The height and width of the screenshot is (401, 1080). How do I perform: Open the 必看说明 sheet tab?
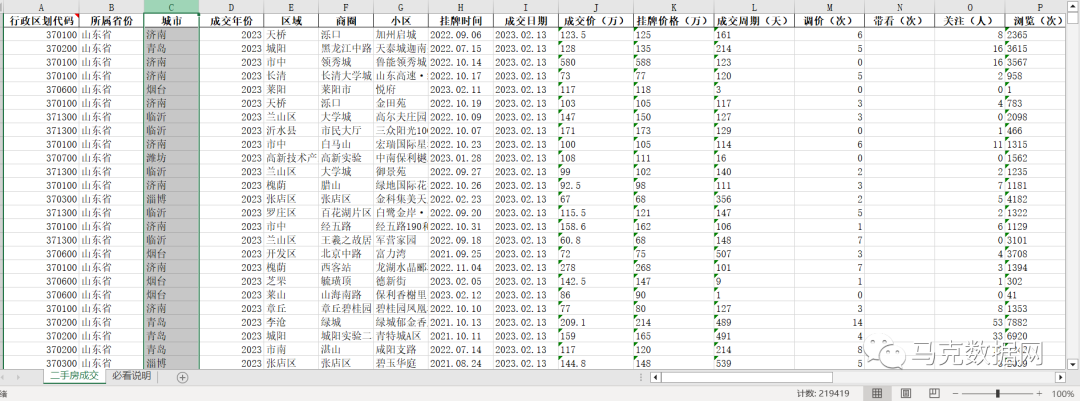(x=131, y=376)
